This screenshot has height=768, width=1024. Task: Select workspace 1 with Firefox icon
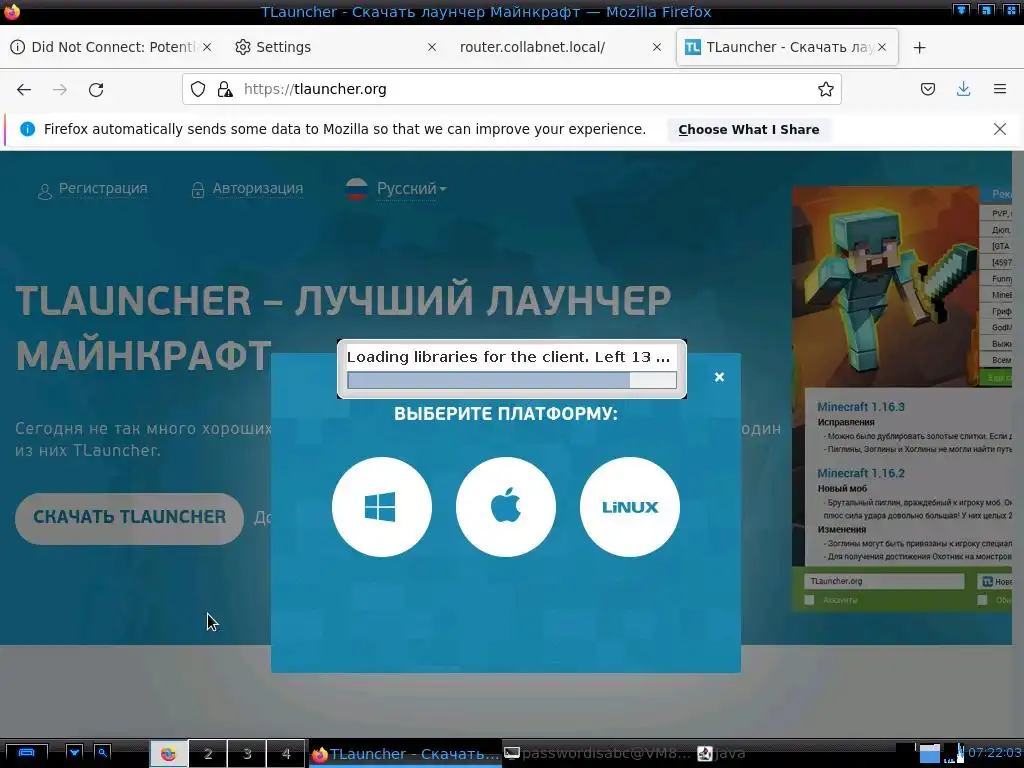click(168, 754)
